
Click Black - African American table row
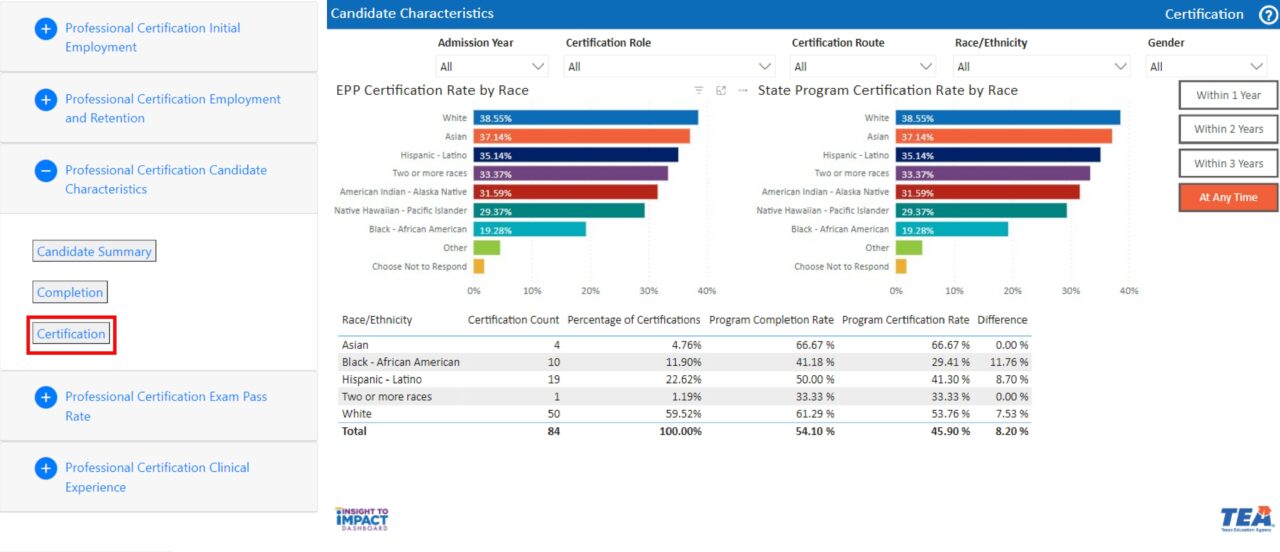click(x=685, y=362)
